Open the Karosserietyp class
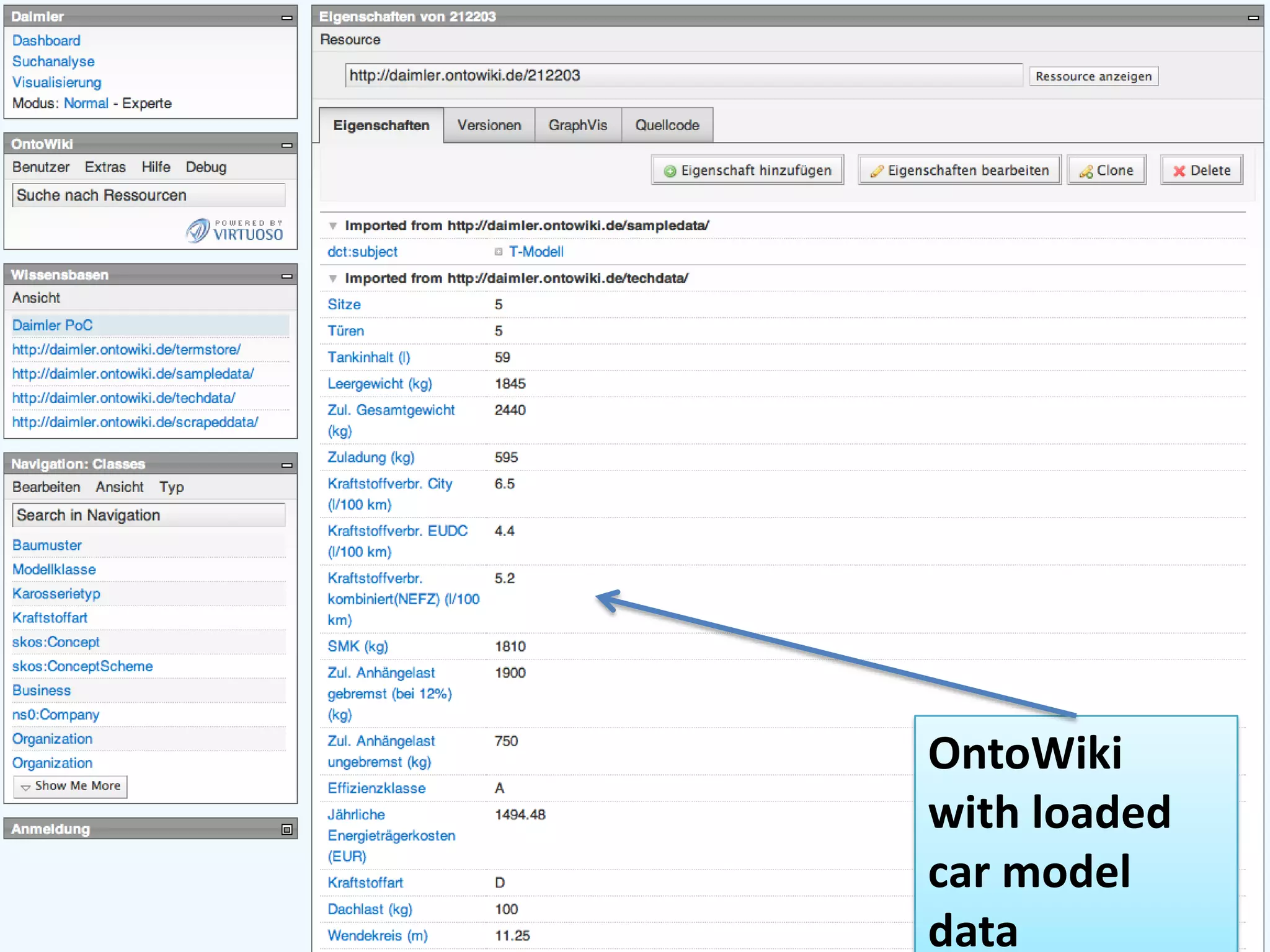 click(x=56, y=594)
